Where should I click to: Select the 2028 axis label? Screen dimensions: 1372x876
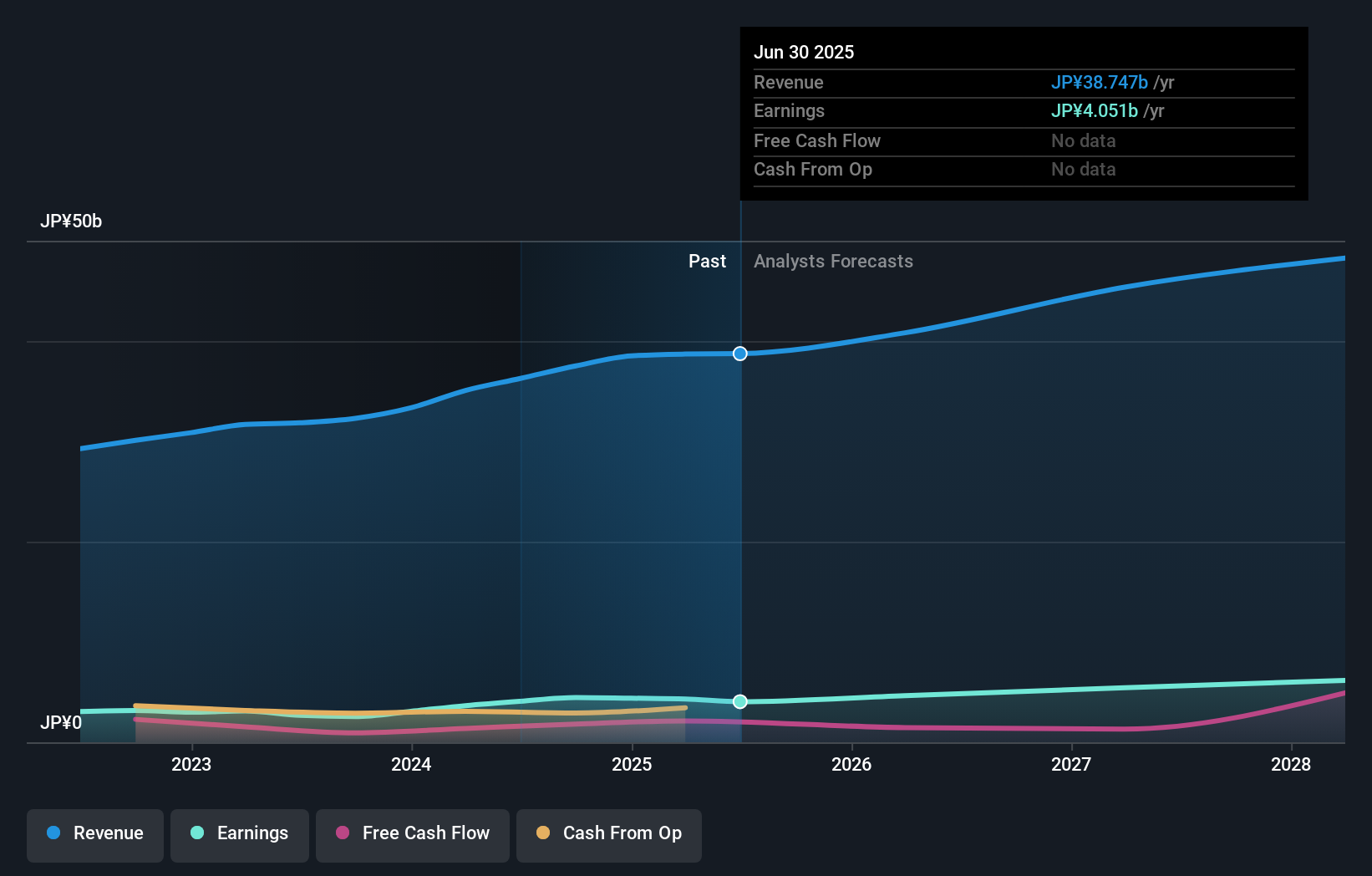[x=1291, y=764]
